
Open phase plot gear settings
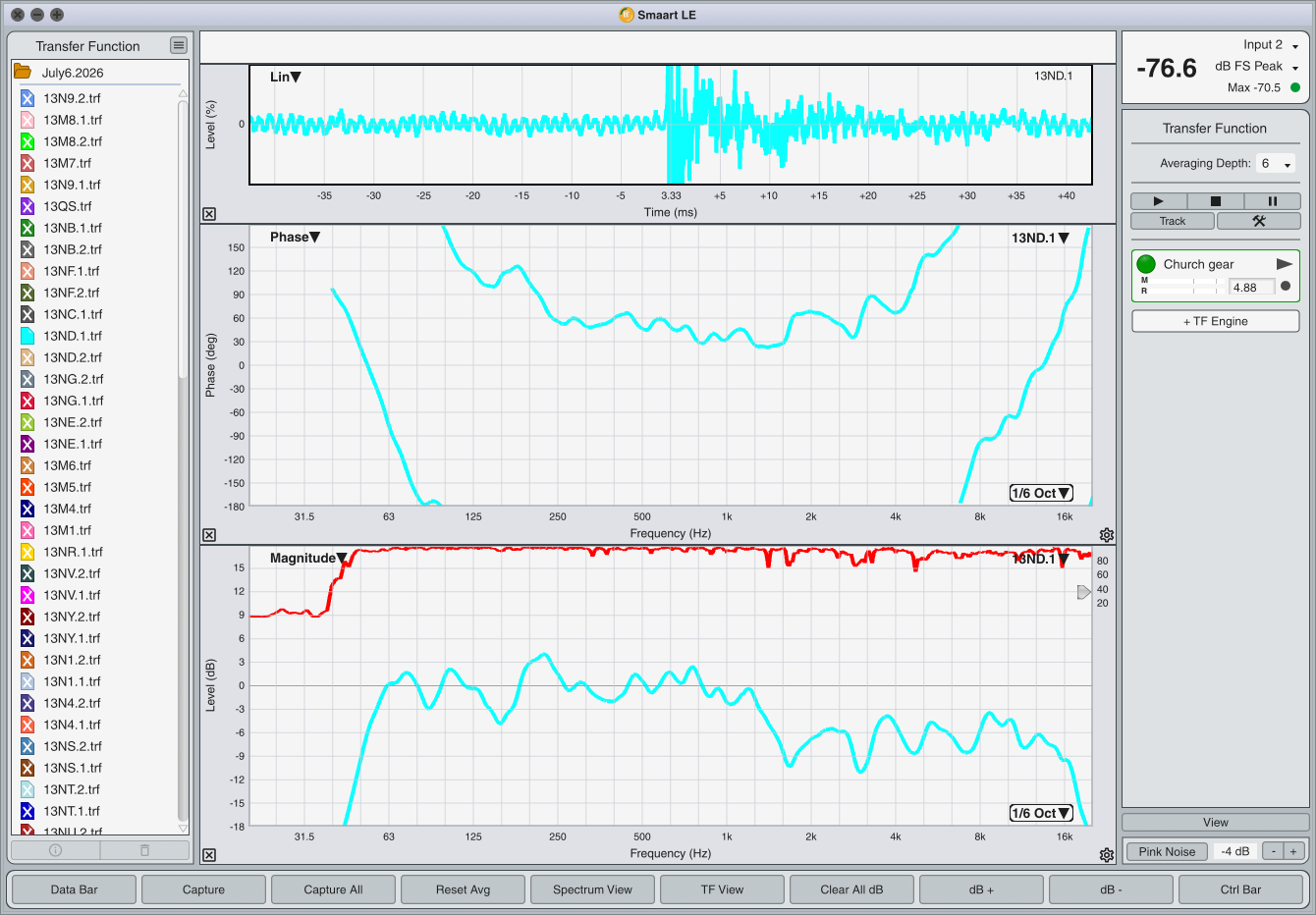click(x=1107, y=535)
